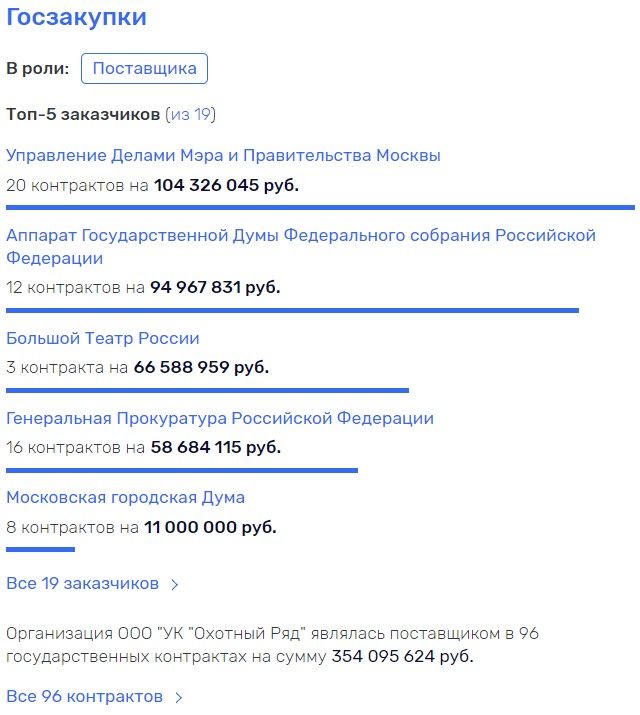The image size is (640, 715).
Task: Click the 104 326 045 руб. bar
Action: [x=320, y=207]
